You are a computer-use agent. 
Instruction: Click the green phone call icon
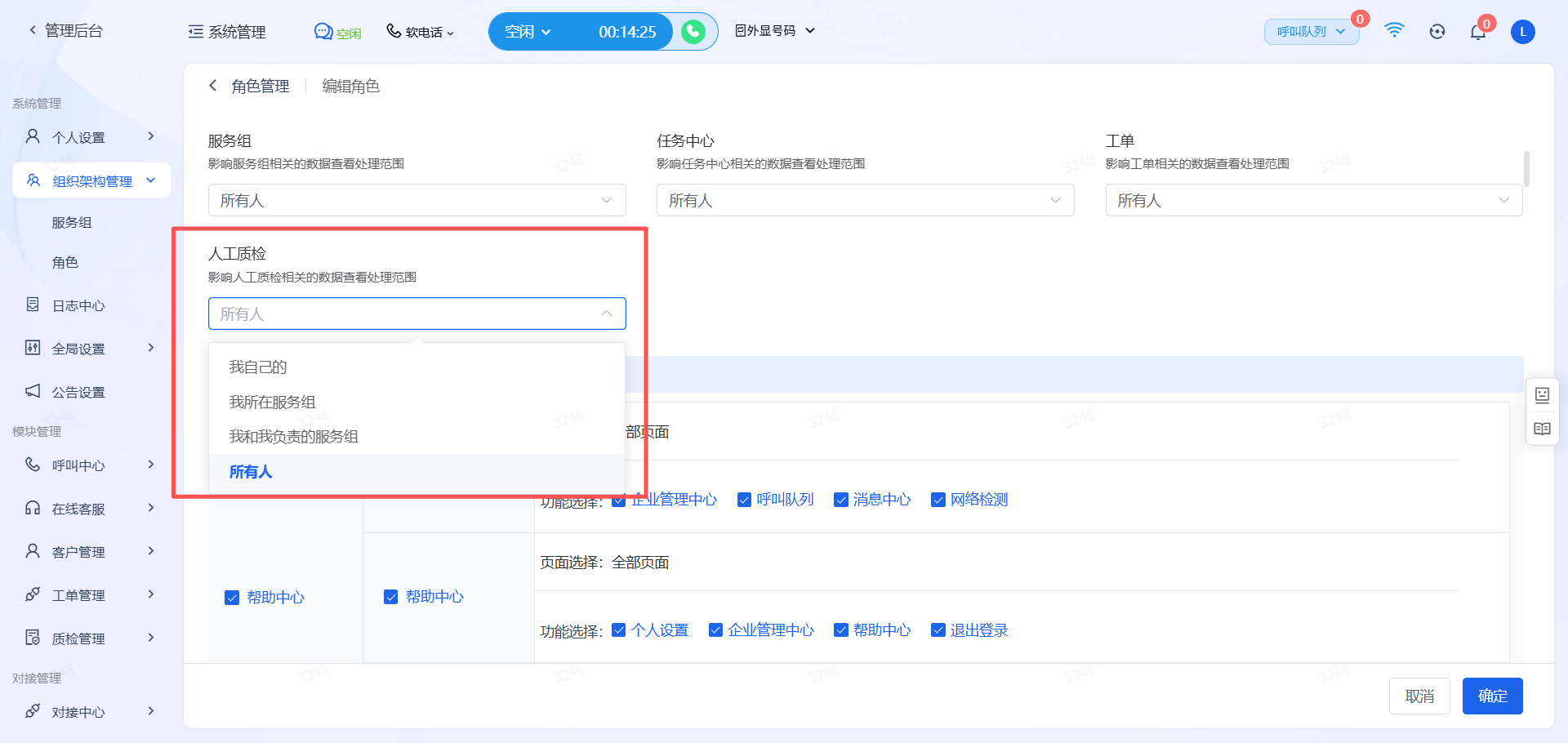[x=693, y=32]
